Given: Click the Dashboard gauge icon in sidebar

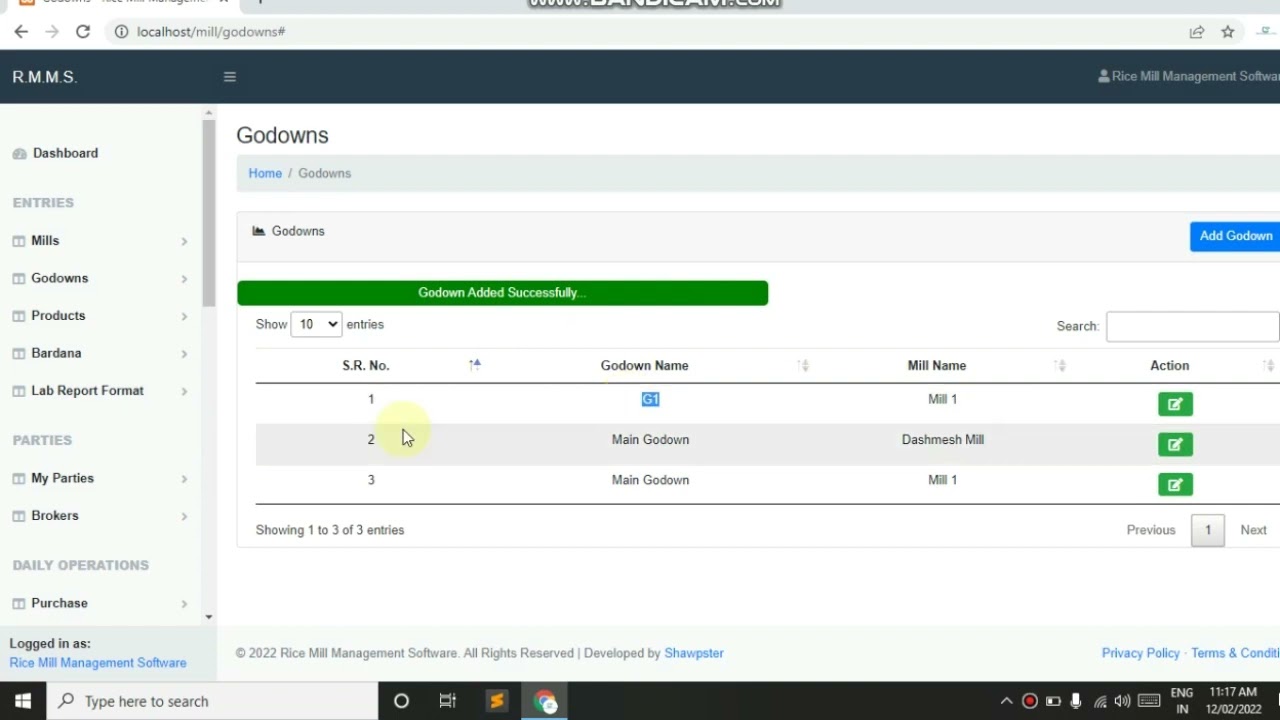Looking at the screenshot, I should click(x=19, y=154).
